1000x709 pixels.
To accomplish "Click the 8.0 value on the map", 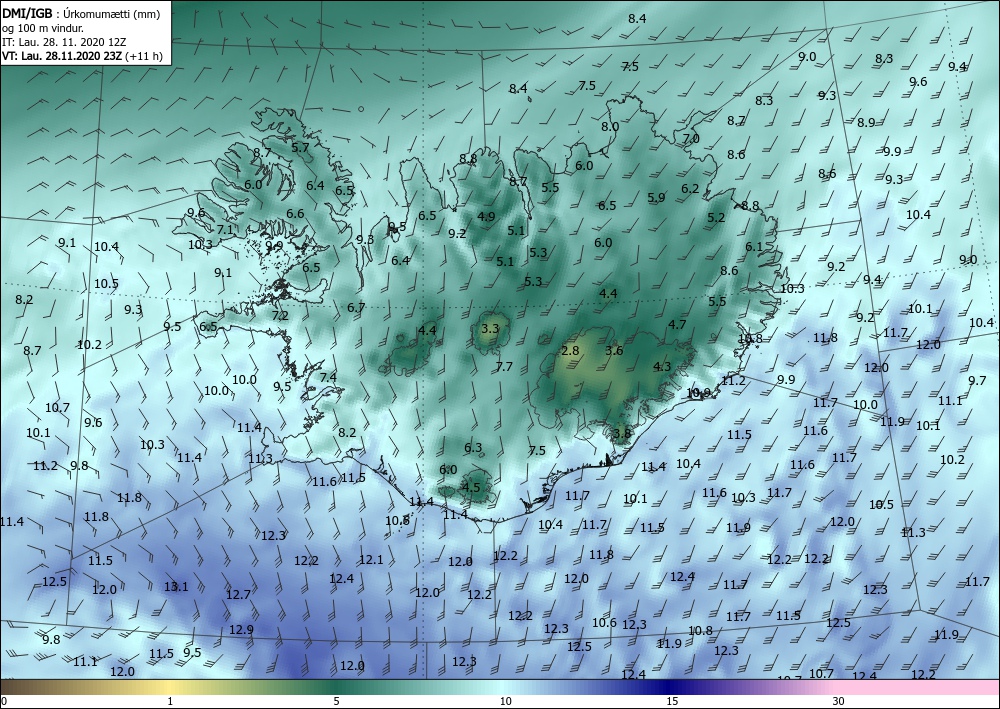I will click(x=610, y=127).
